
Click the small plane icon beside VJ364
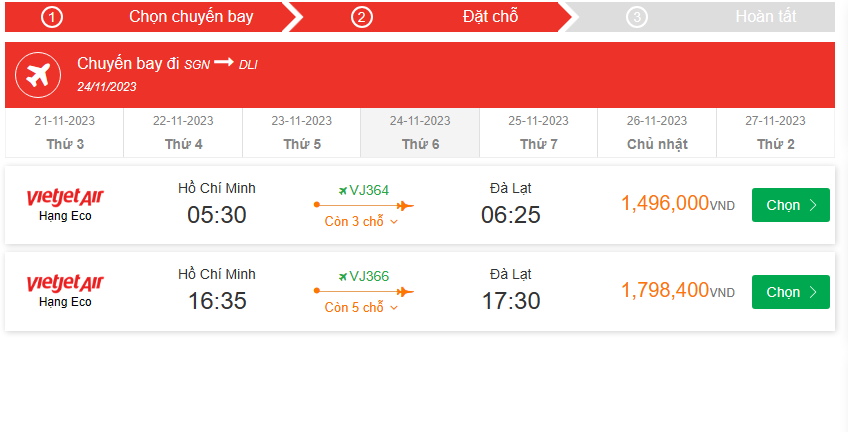click(x=343, y=190)
